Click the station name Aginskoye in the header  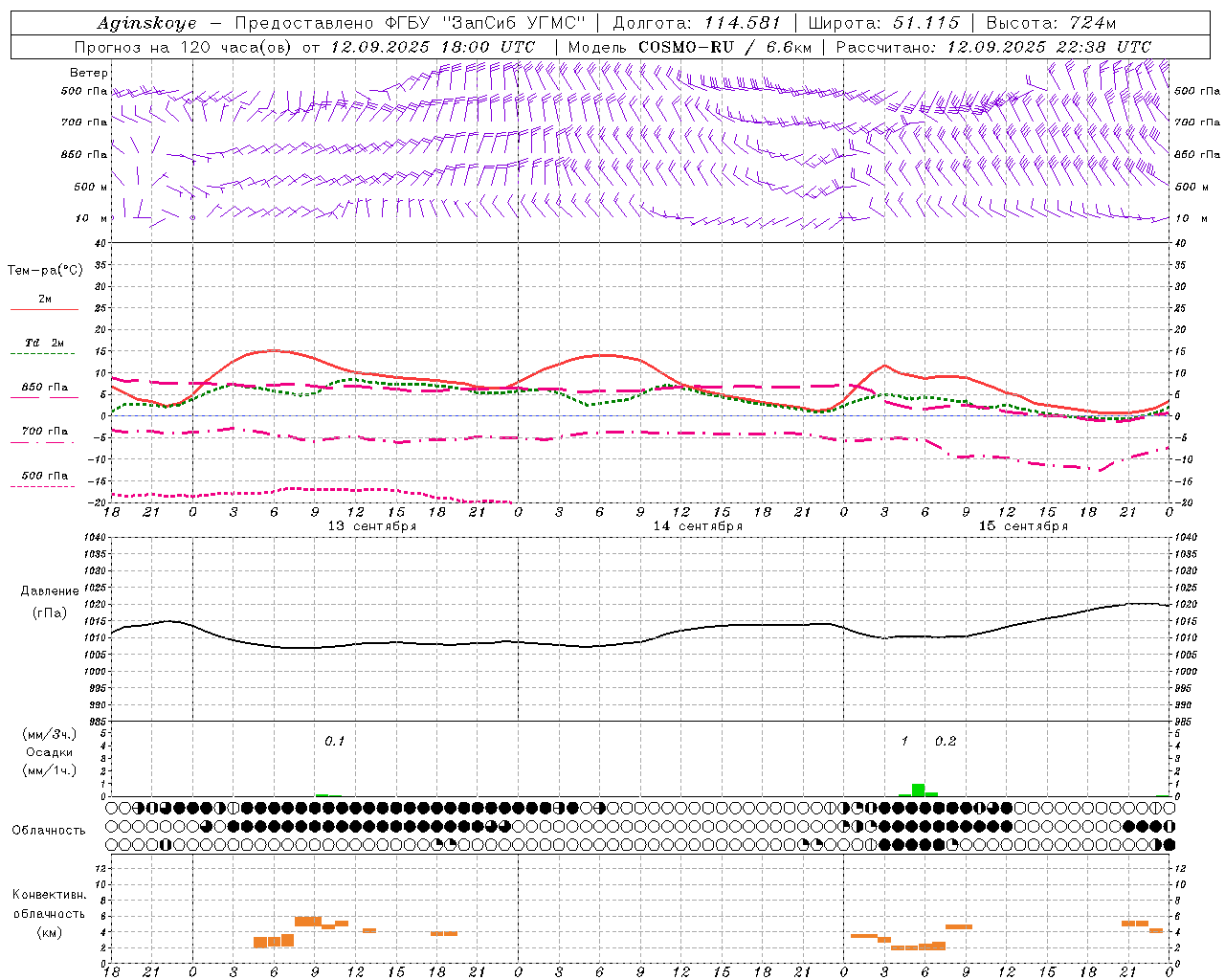[147, 23]
